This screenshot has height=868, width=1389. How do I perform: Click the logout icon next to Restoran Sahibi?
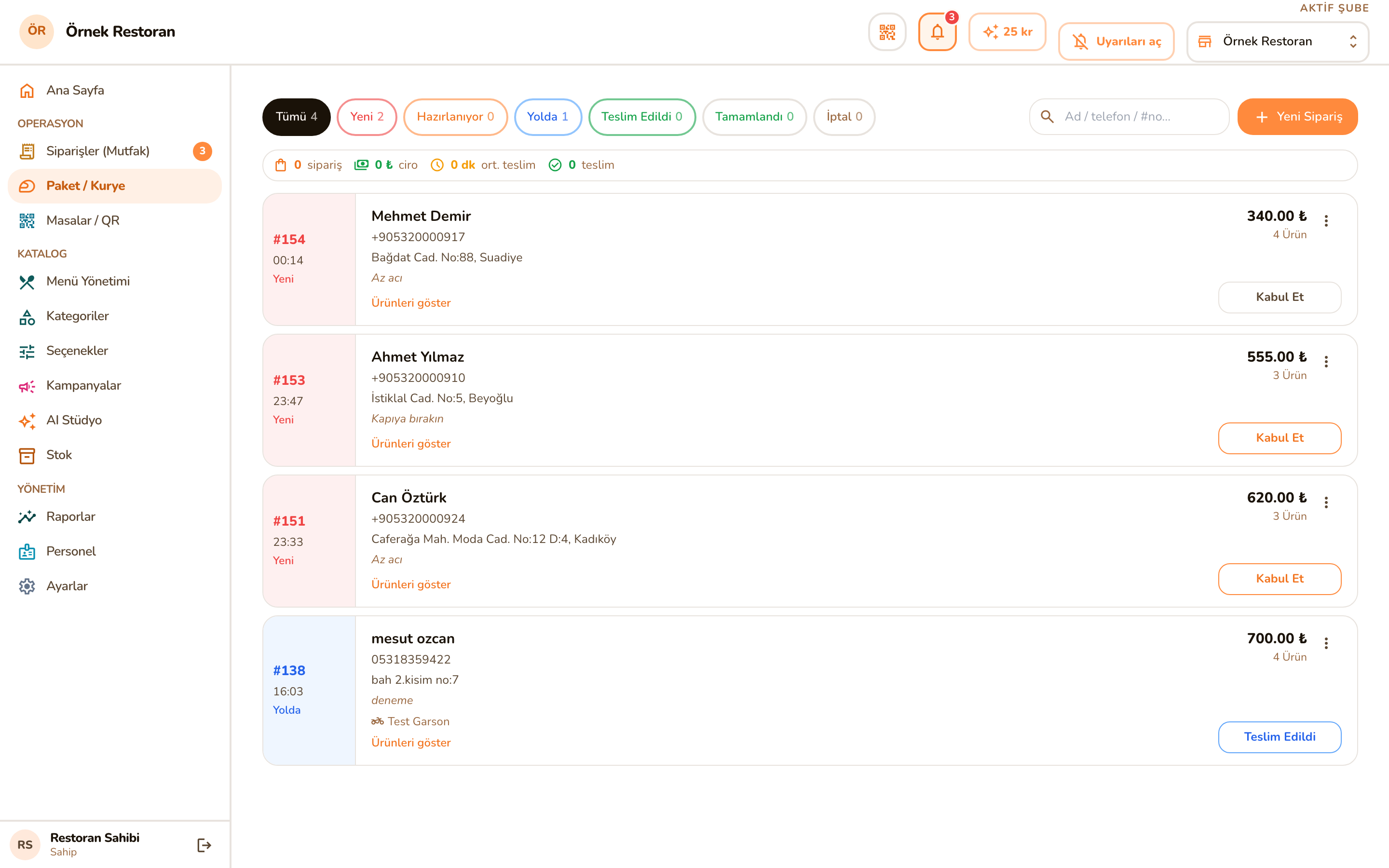click(x=204, y=845)
